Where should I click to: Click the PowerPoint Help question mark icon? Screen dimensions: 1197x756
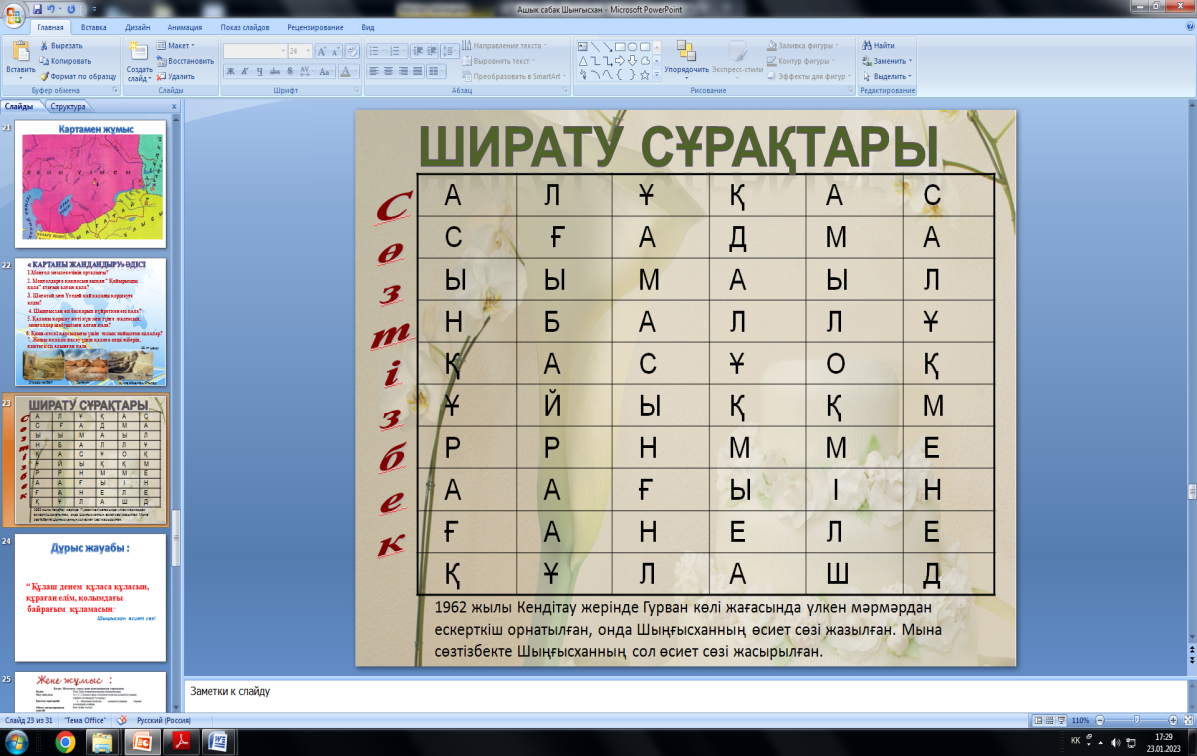click(1187, 28)
